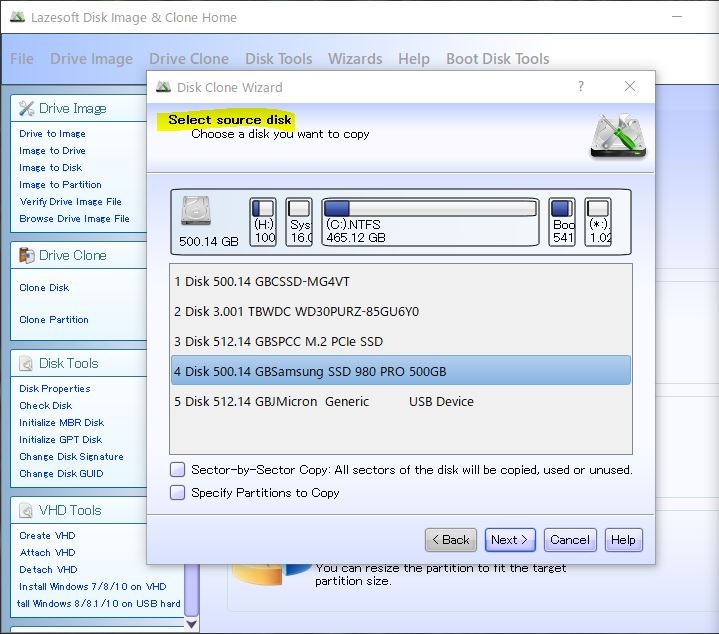
Task: Click the VHD Tools panel icon
Action: click(26, 510)
